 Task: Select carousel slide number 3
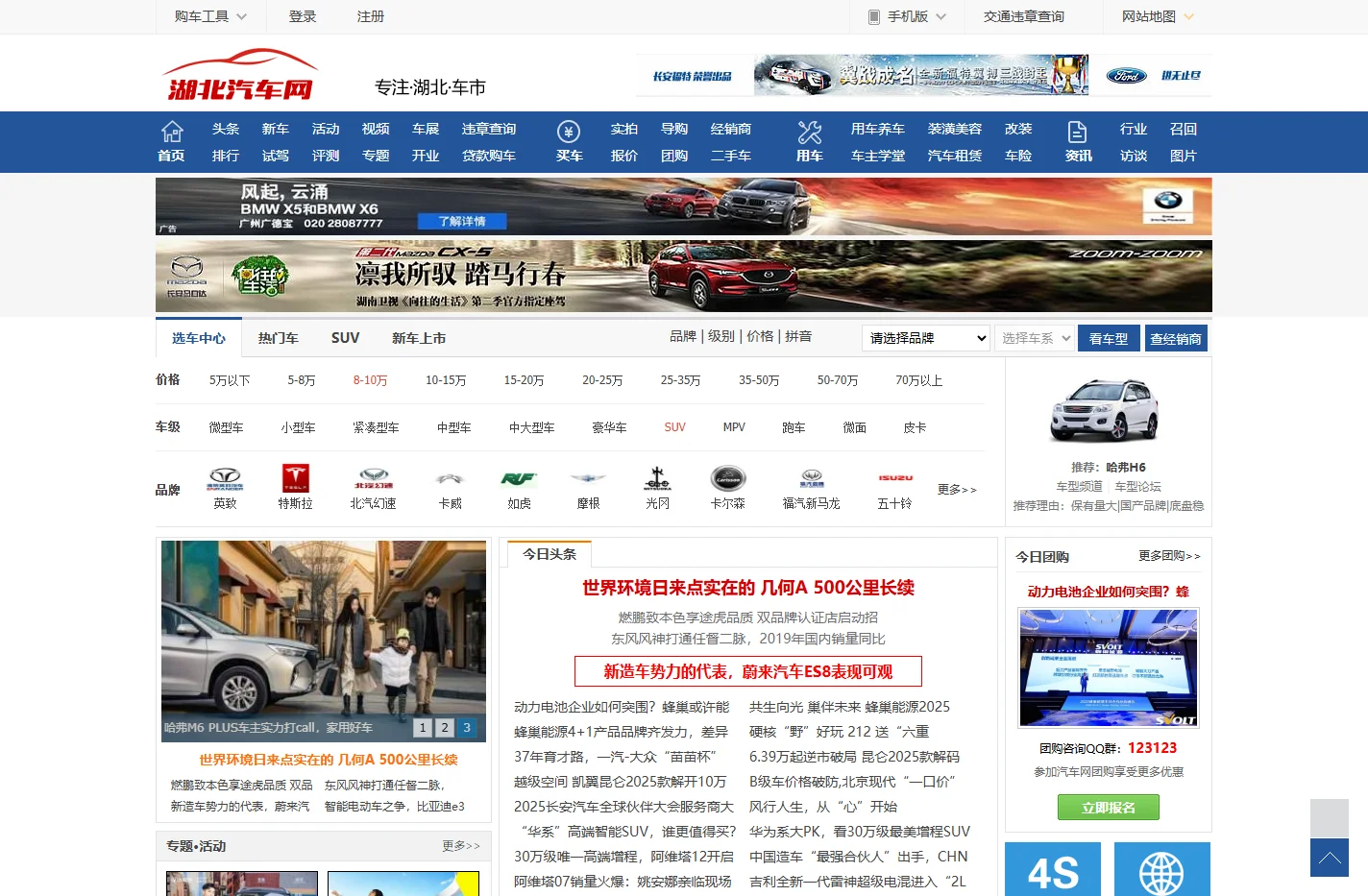467,728
